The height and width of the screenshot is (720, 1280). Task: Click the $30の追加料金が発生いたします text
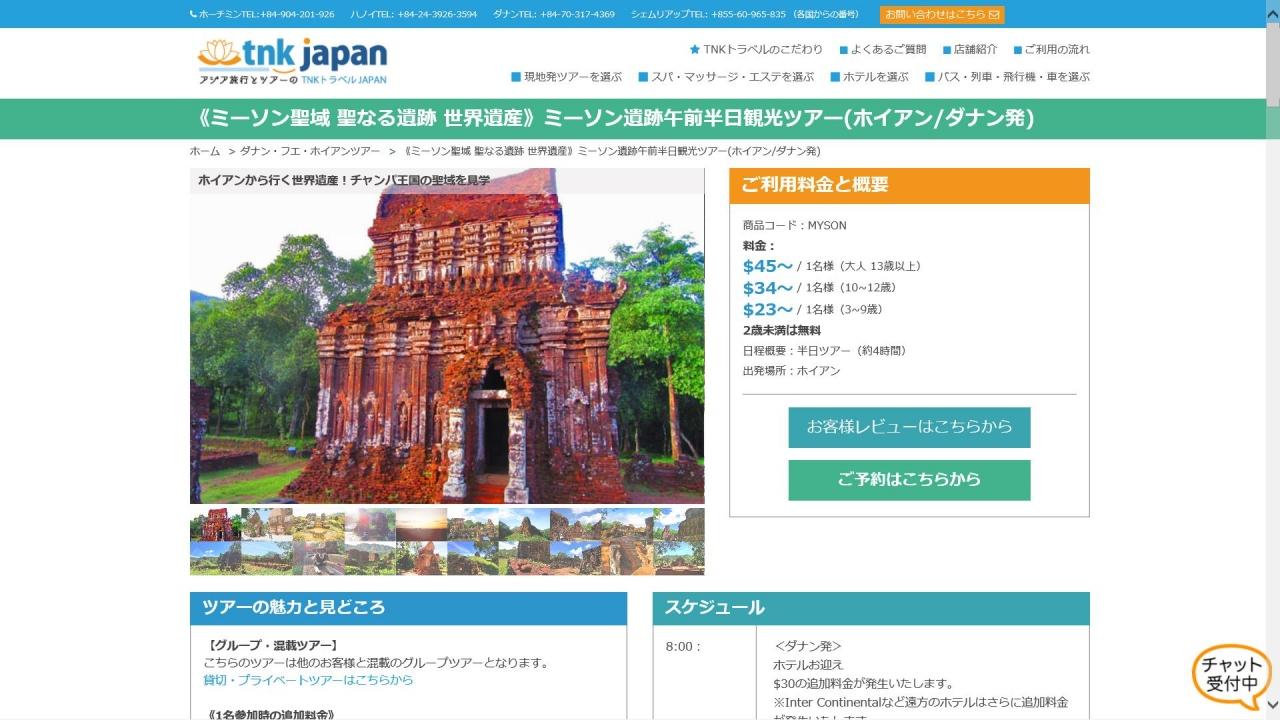(x=864, y=684)
